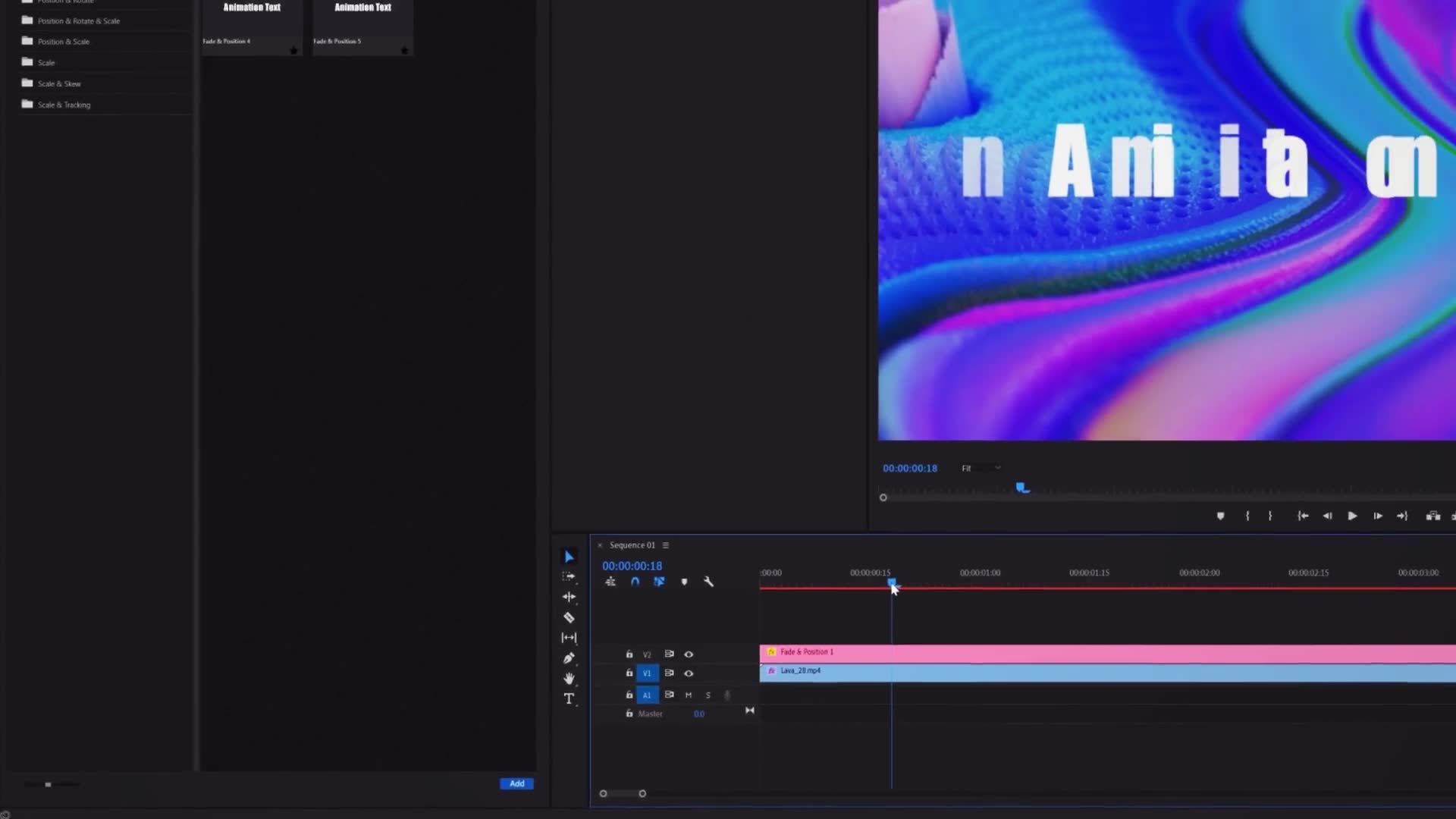The height and width of the screenshot is (819, 1456).
Task: Select the Track Select Forward tool
Action: pos(569,577)
